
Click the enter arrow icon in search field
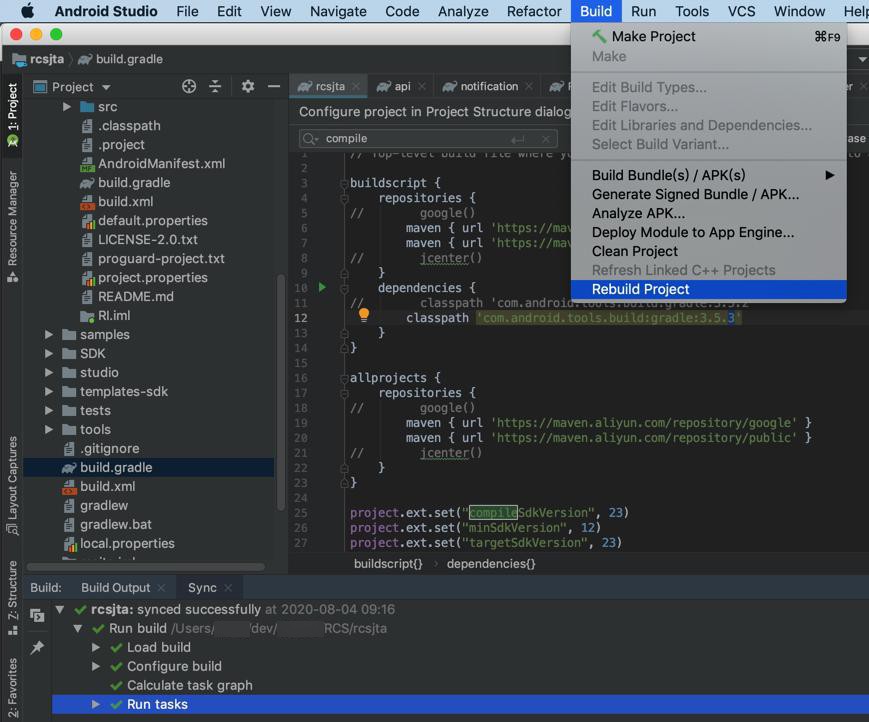coord(518,139)
